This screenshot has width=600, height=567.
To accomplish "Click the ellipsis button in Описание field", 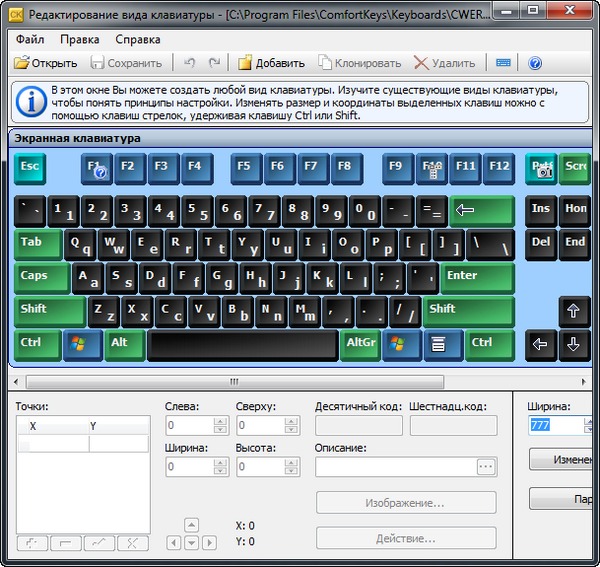I will pyautogui.click(x=486, y=466).
